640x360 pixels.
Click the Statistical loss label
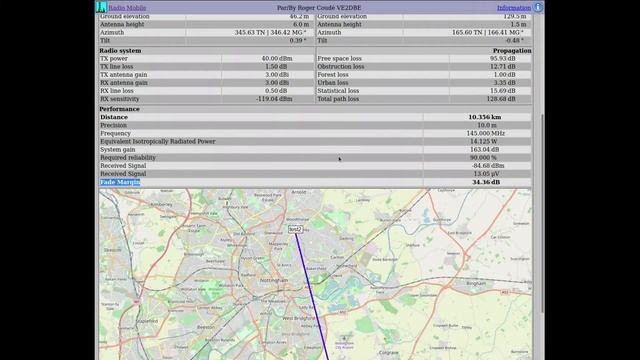click(x=338, y=91)
